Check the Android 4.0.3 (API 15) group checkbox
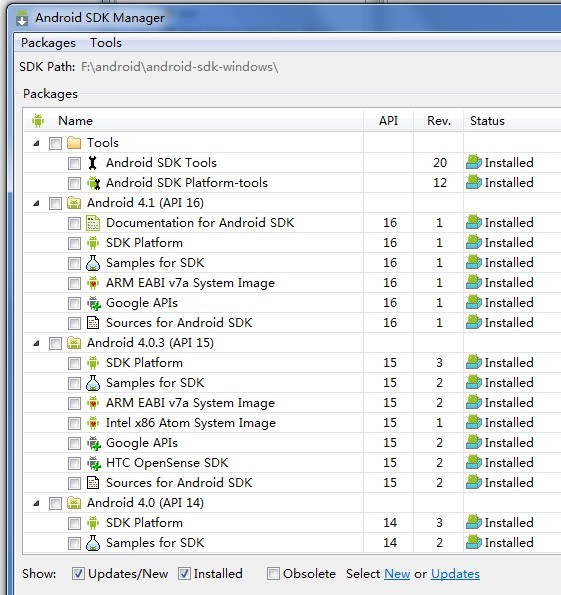This screenshot has height=595, width=561. (x=55, y=343)
